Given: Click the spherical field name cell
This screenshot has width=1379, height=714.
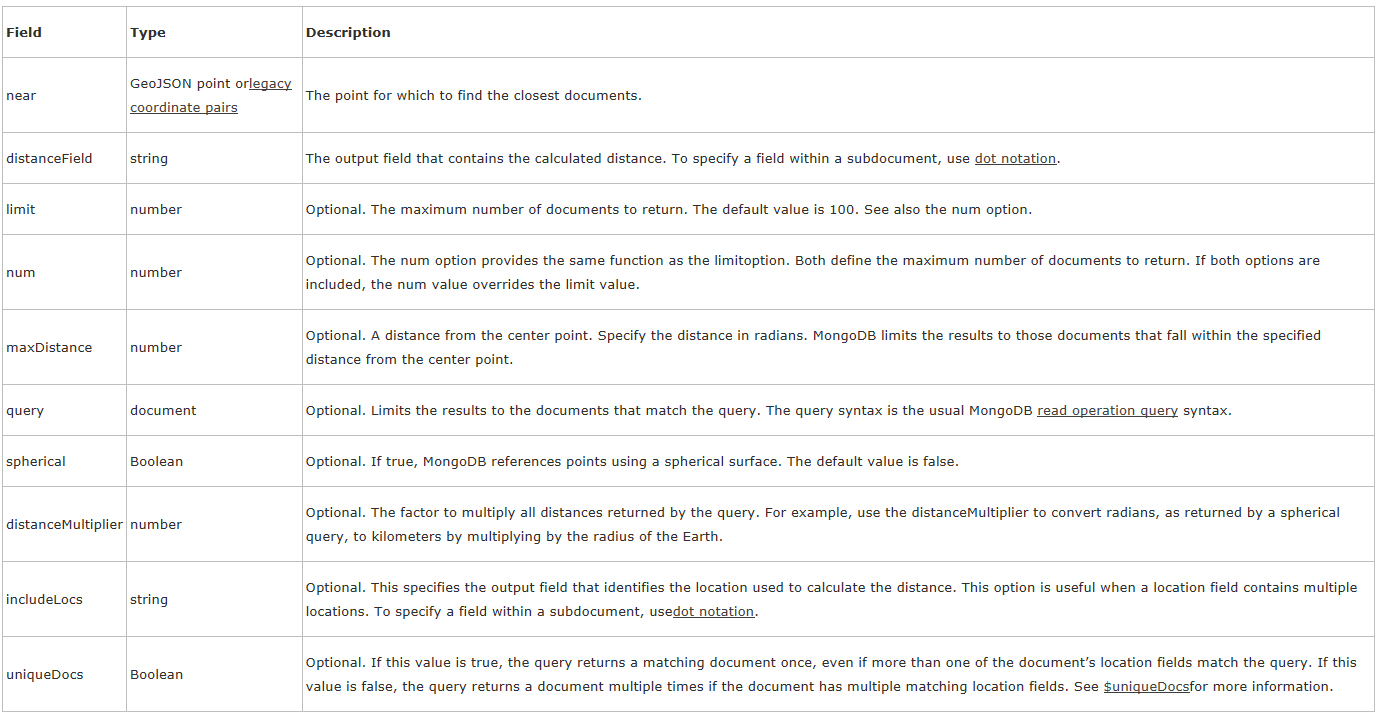Looking at the screenshot, I should click(64, 461).
